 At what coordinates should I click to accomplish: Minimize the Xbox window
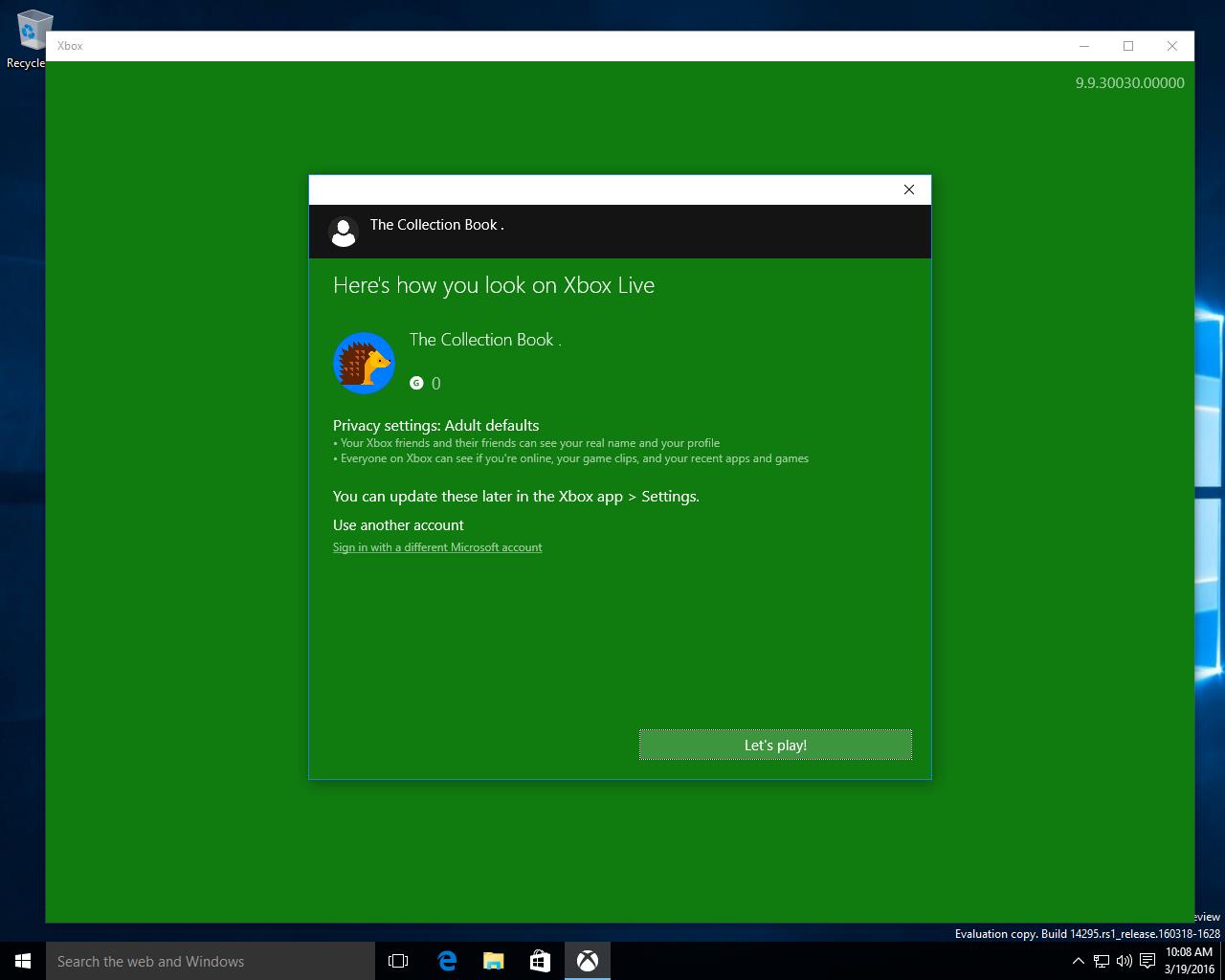[x=1084, y=46]
